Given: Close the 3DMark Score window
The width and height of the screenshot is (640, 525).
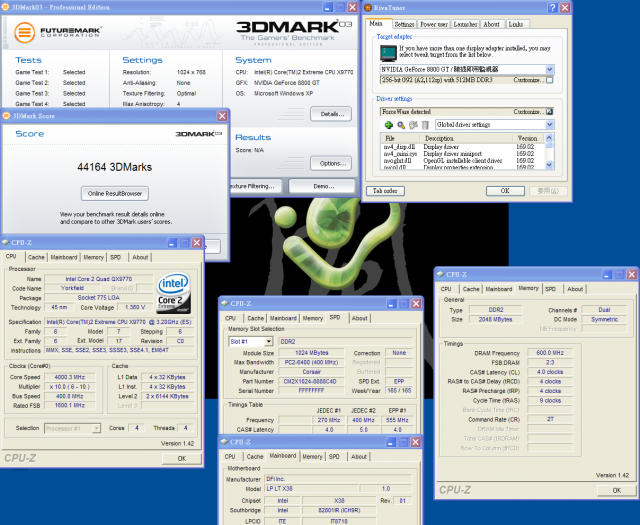Looking at the screenshot, I should click(222, 116).
